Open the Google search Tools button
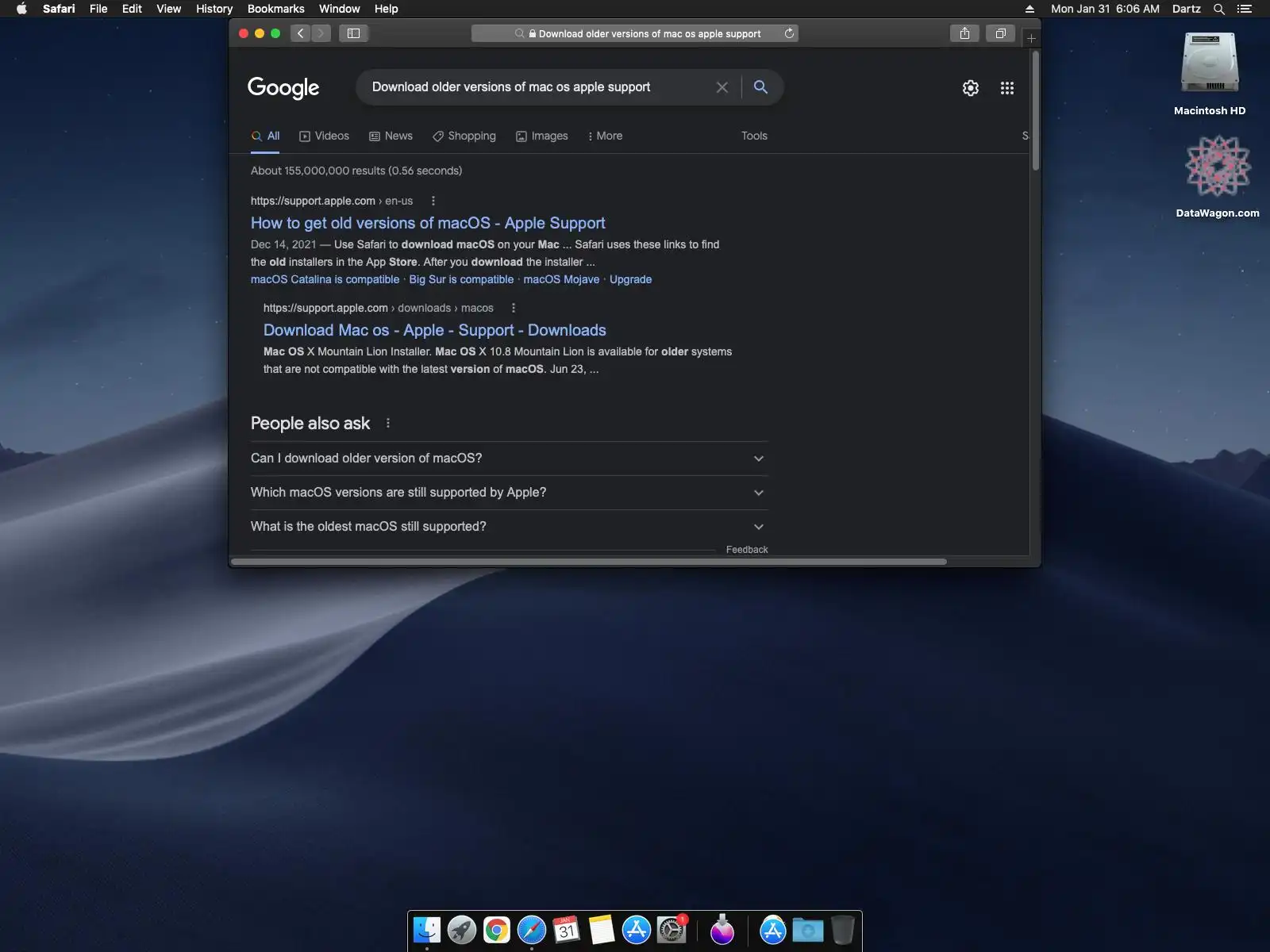Screen dimensions: 1270x952 click(x=754, y=136)
